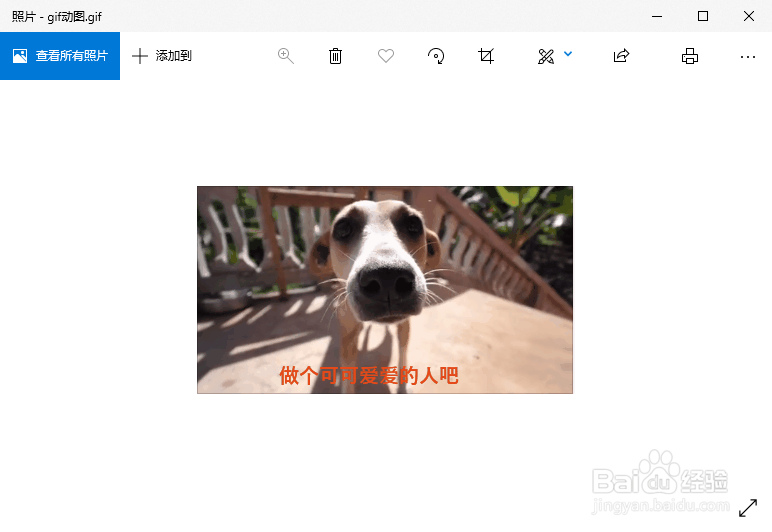
Task: Open the 查看所有照片 view
Action: point(60,56)
